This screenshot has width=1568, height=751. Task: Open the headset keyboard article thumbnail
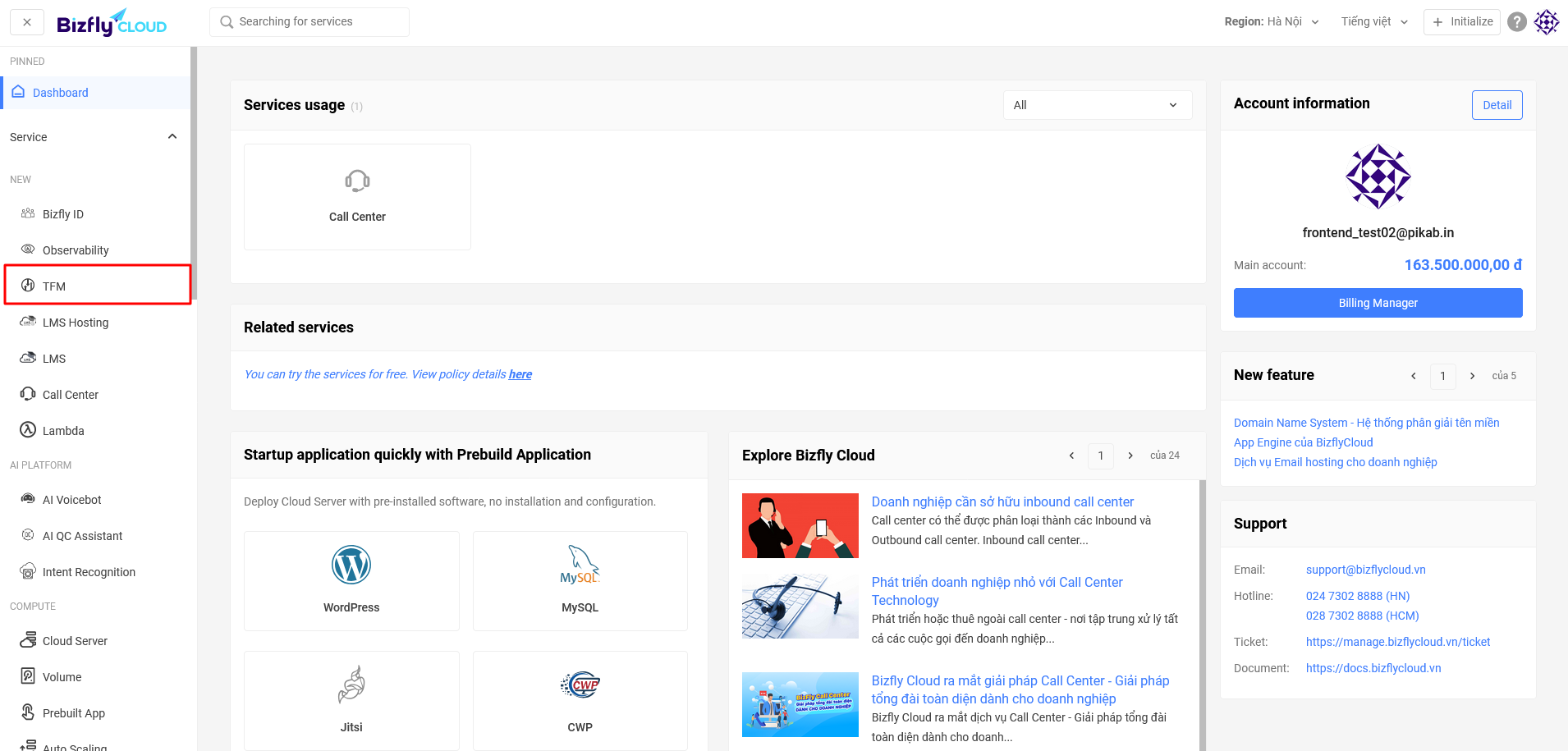tap(800, 606)
